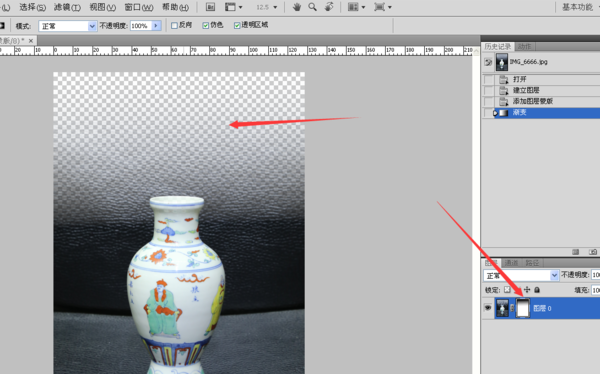Hide 图层 0 with the eye icon
This screenshot has height=374, width=600.
click(x=488, y=308)
